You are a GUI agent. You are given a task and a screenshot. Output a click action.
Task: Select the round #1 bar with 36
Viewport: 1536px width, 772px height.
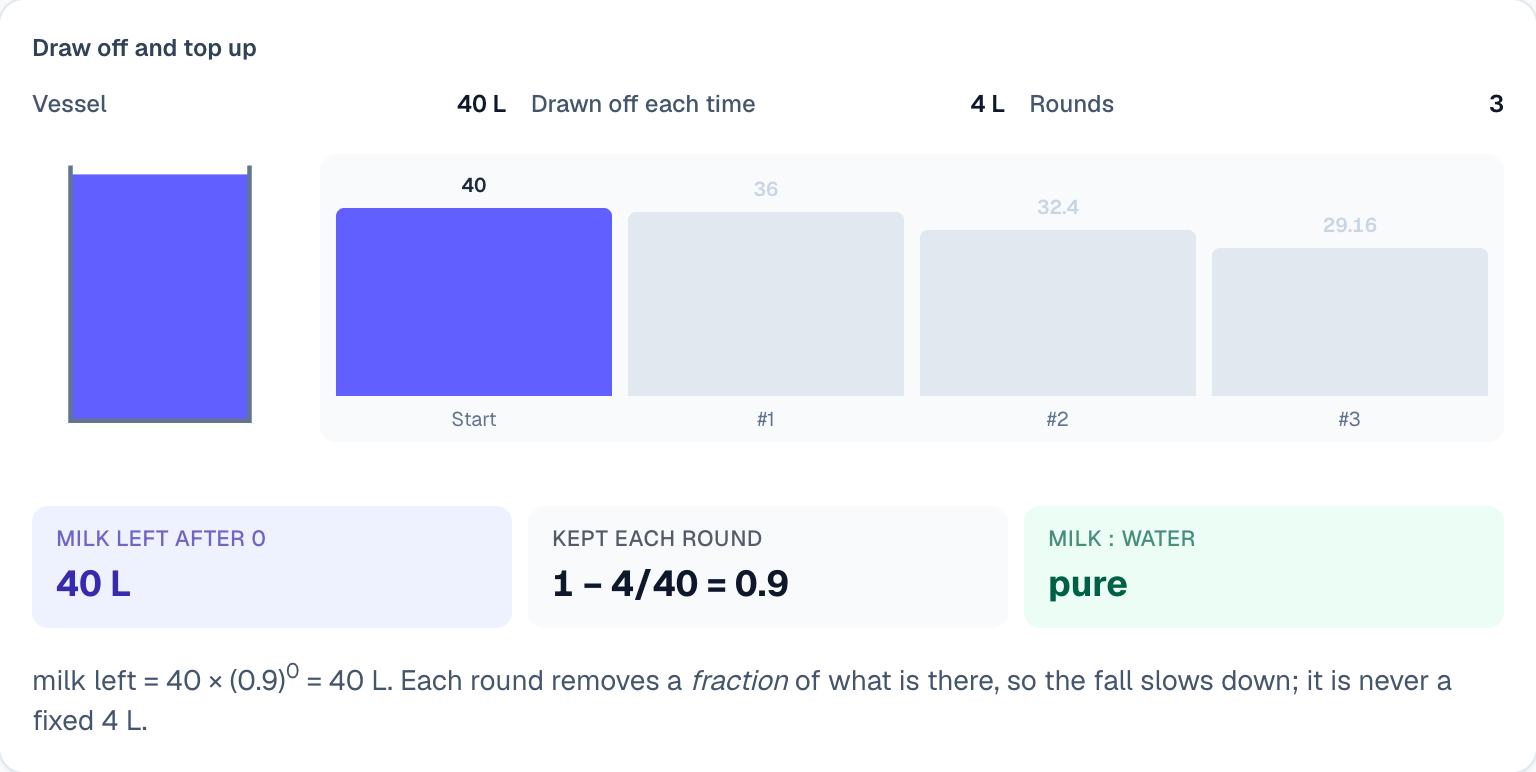point(766,304)
